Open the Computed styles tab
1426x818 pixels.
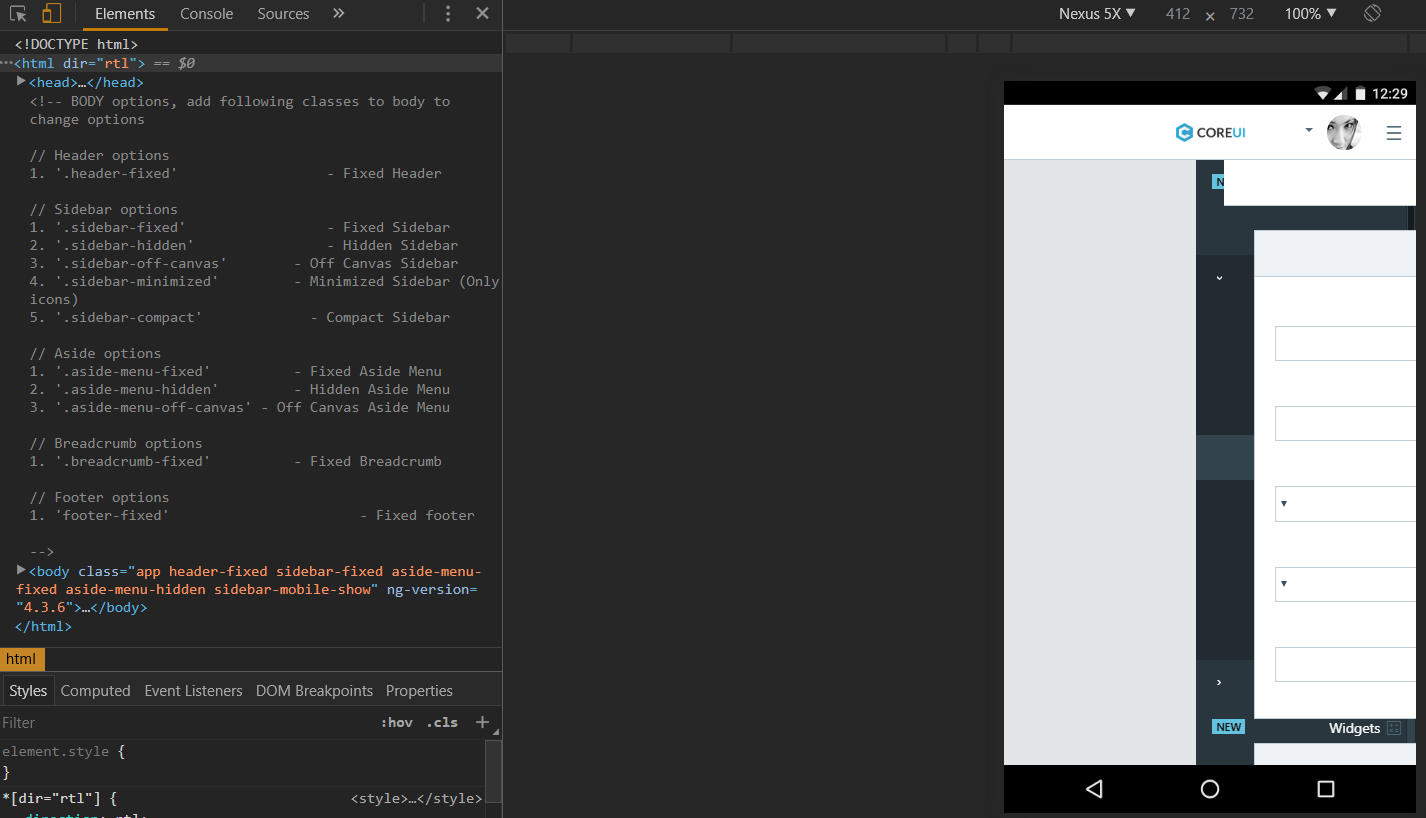95,691
